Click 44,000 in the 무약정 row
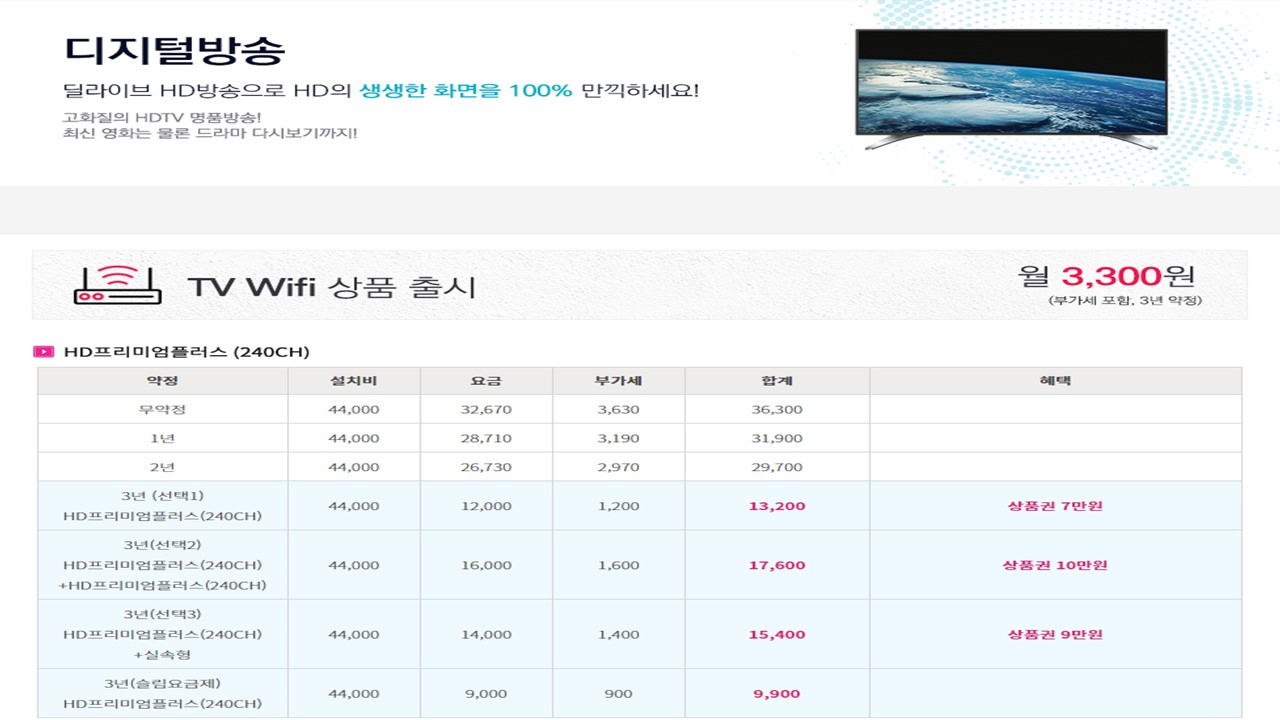 coord(354,410)
